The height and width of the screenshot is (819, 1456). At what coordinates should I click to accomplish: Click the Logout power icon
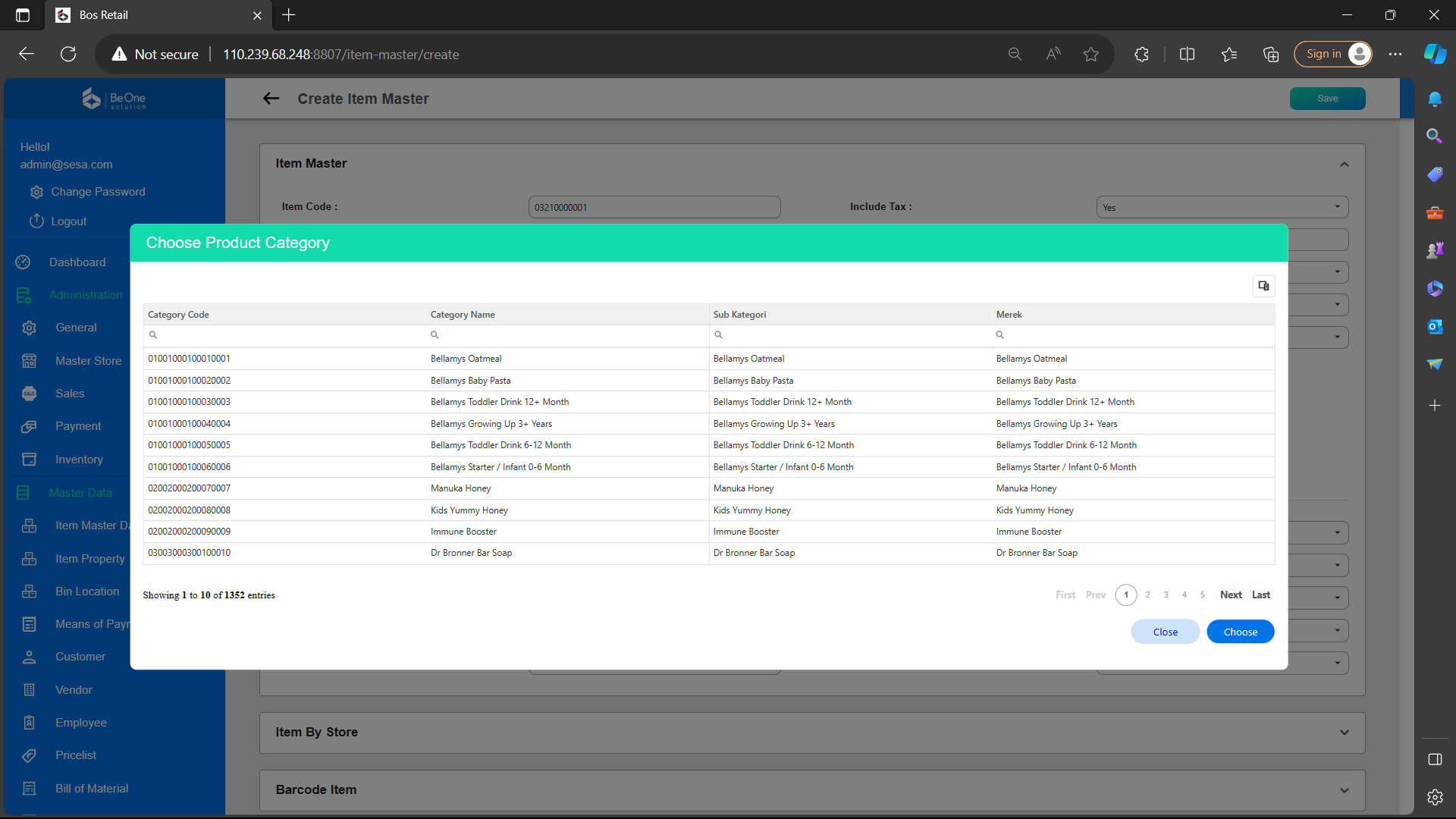click(36, 221)
